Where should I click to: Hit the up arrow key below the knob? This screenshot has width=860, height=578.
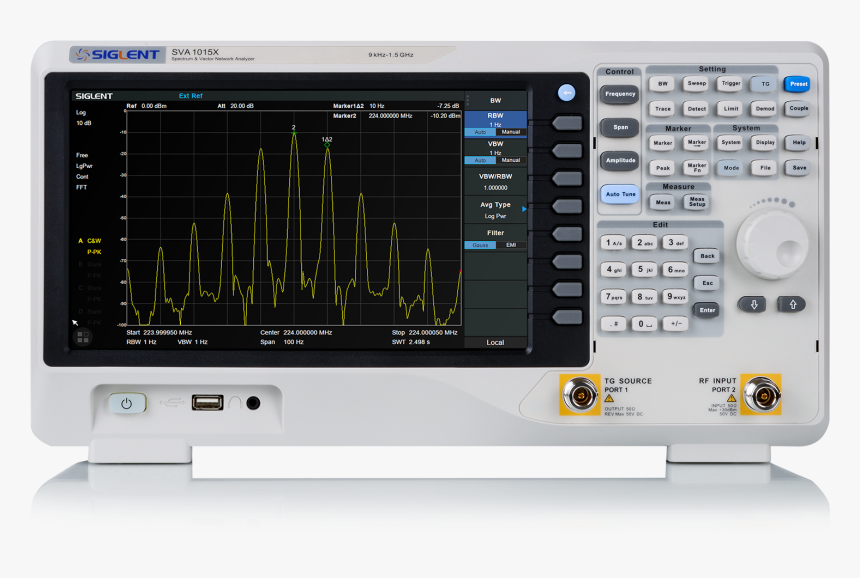point(793,304)
